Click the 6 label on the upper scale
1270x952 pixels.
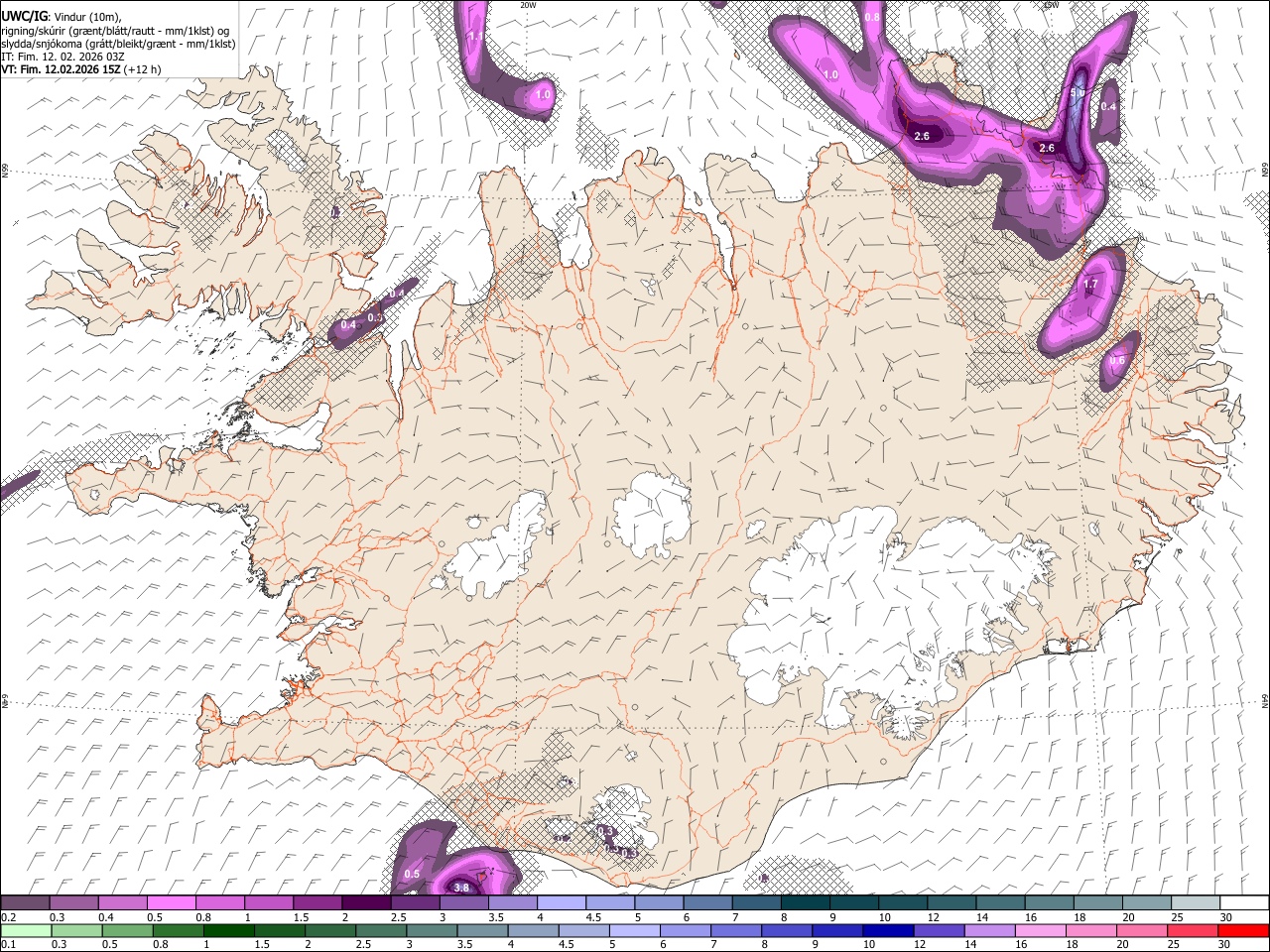click(x=686, y=917)
